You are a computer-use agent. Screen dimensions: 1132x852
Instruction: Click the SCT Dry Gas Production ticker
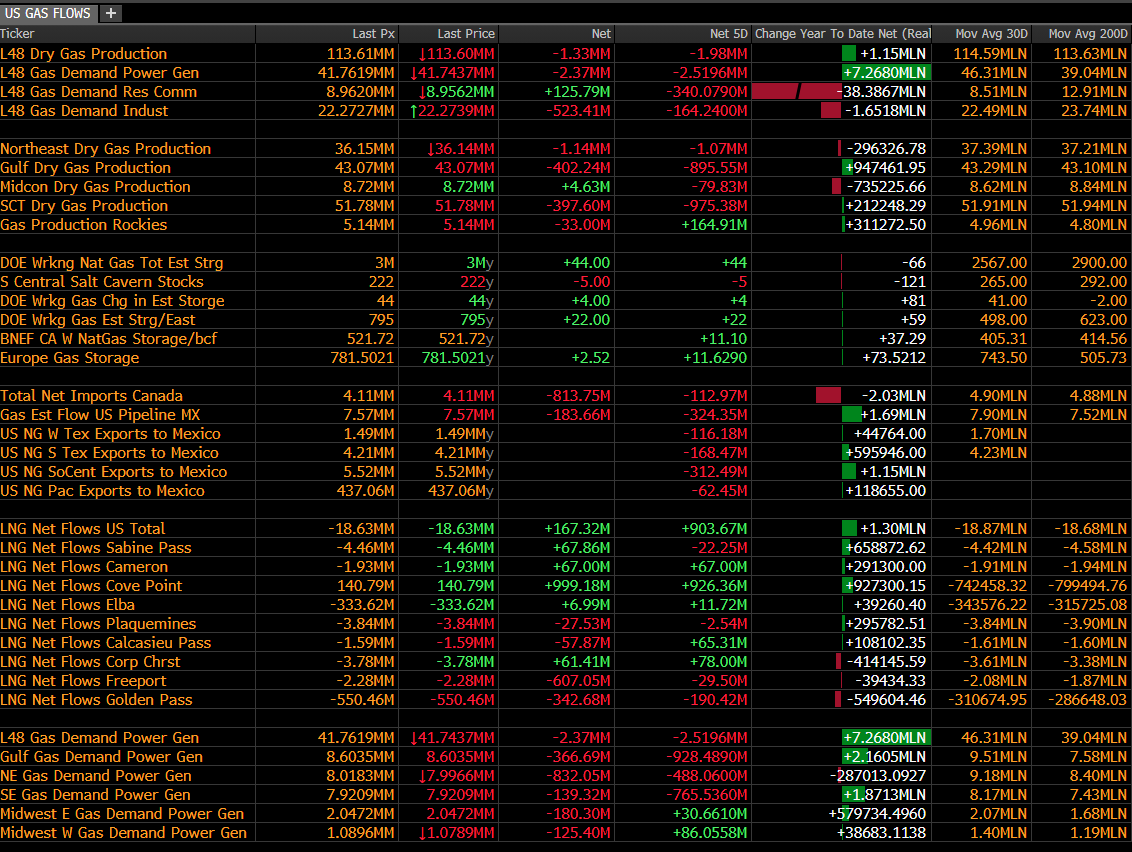pyautogui.click(x=84, y=206)
